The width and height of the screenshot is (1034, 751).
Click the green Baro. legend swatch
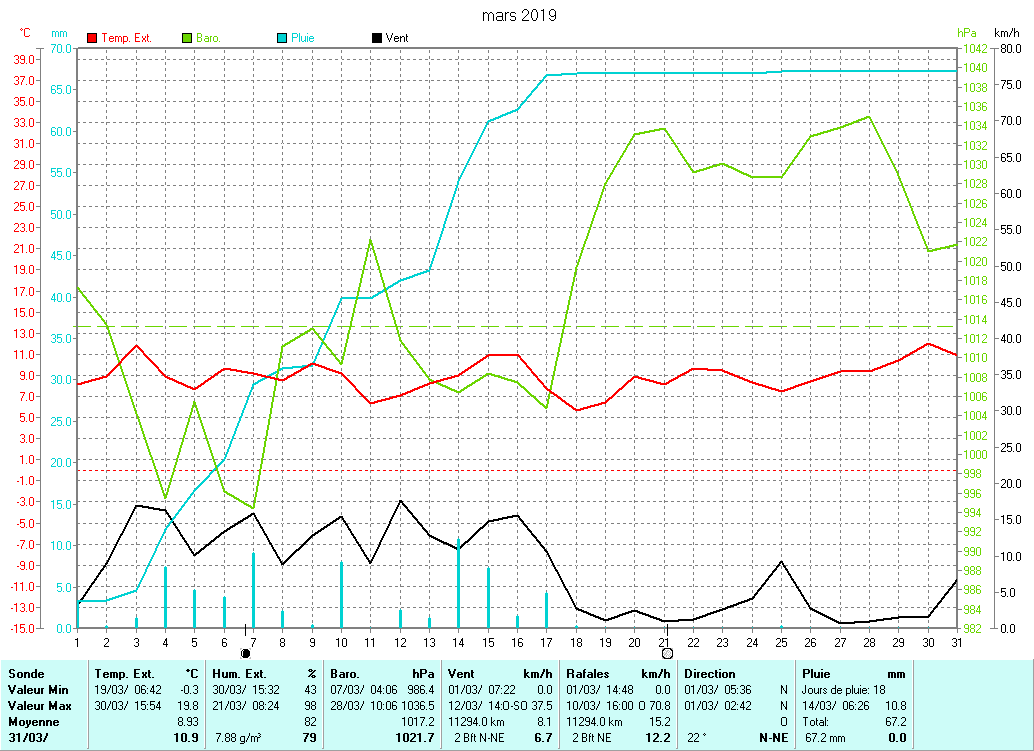pyautogui.click(x=187, y=38)
